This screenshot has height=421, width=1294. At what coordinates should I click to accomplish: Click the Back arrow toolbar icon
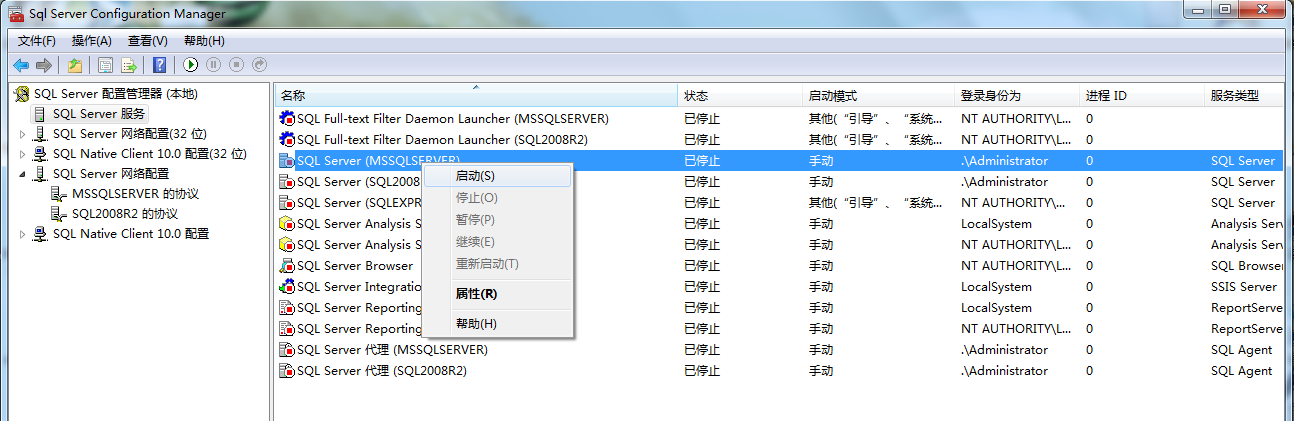click(x=20, y=65)
